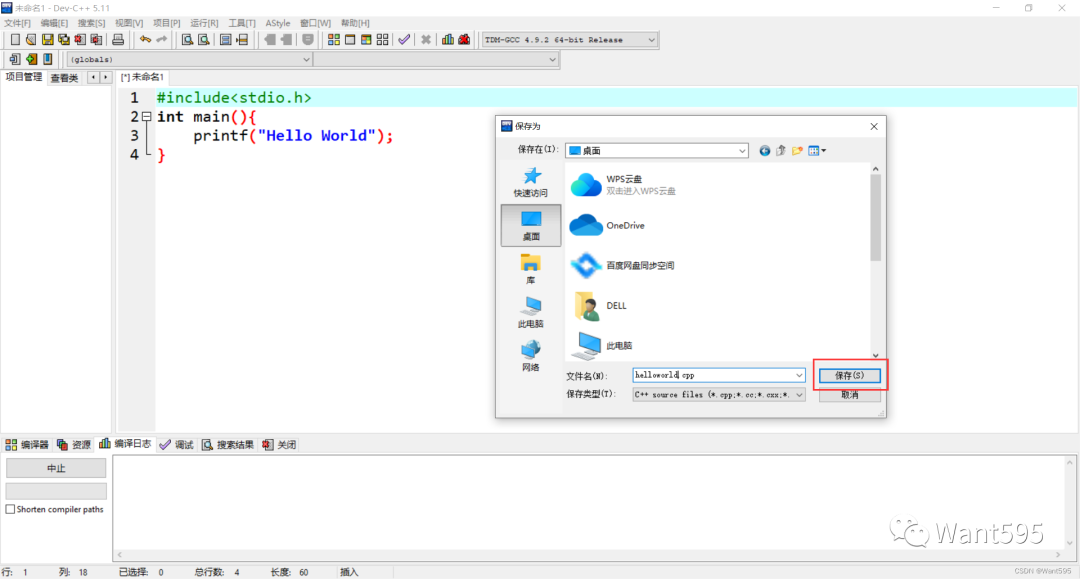The image size is (1080, 579).
Task: Click the Insert green-arrow icon in second toolbar
Action: click(x=31, y=59)
